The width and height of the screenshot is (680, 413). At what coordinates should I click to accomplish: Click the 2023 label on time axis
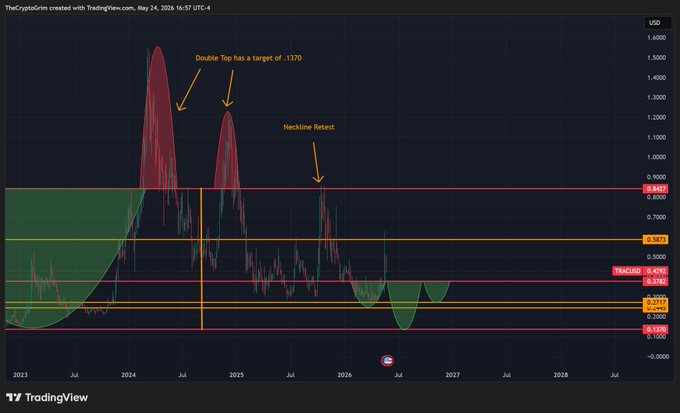pos(20,375)
